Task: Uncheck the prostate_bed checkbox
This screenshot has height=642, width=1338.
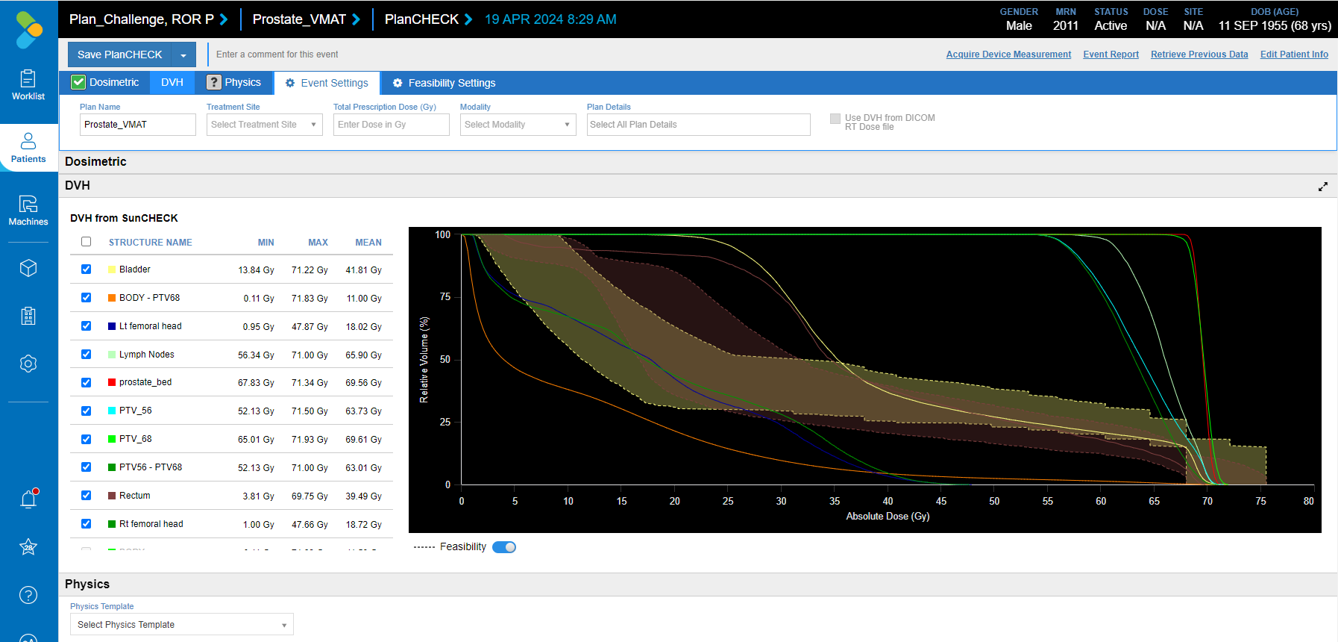Action: click(x=86, y=382)
